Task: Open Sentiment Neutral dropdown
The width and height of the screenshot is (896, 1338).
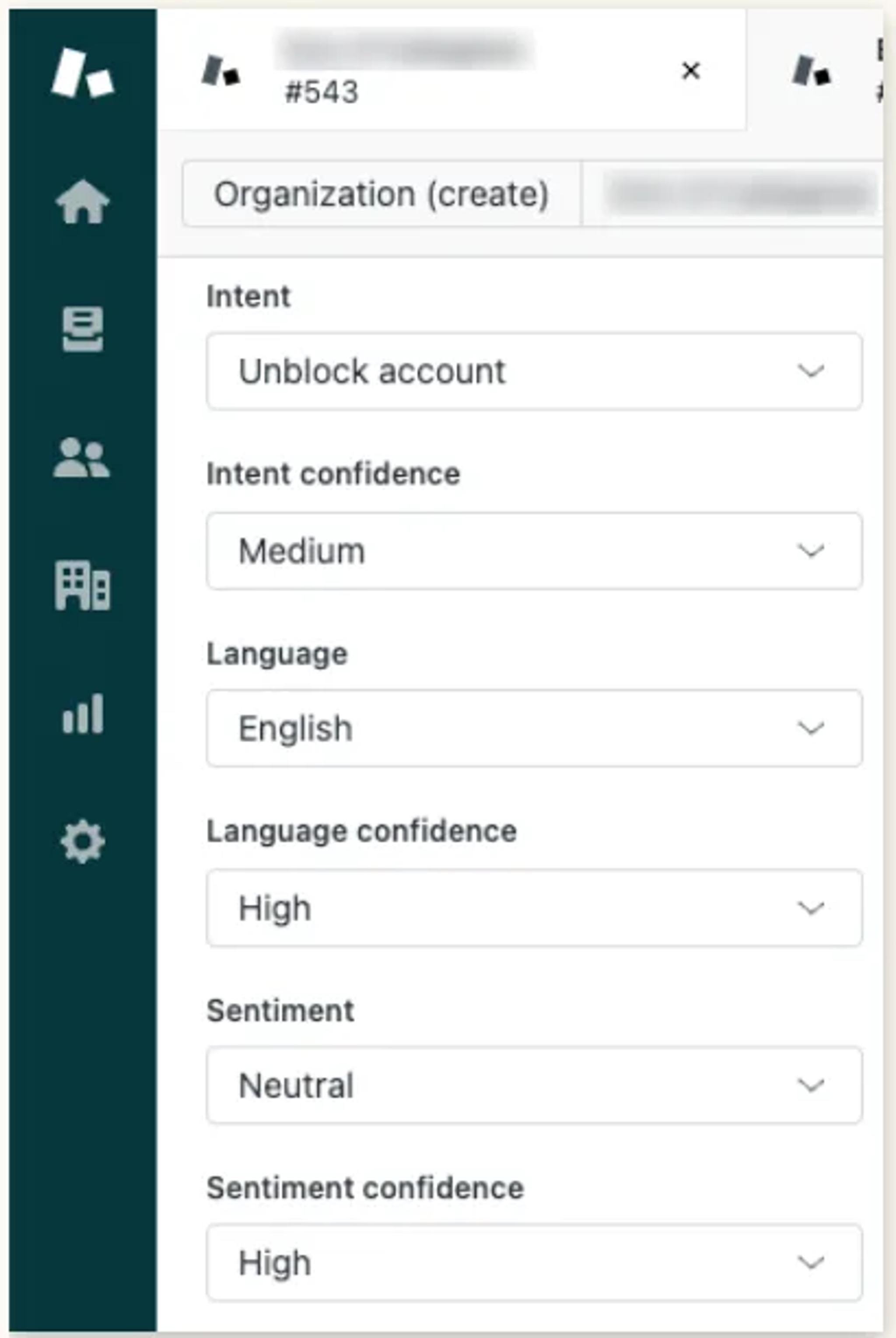Action: (534, 1085)
